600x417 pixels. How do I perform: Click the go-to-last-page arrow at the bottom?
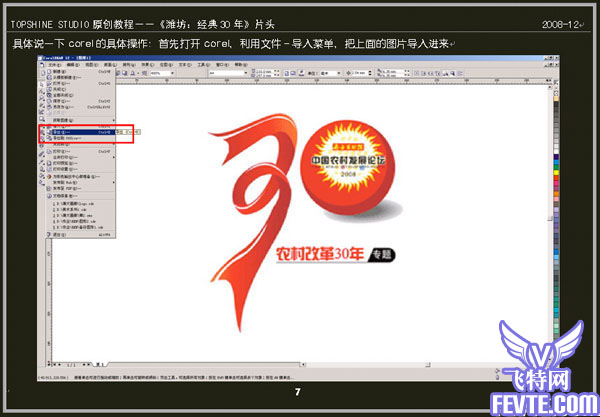coord(89,365)
